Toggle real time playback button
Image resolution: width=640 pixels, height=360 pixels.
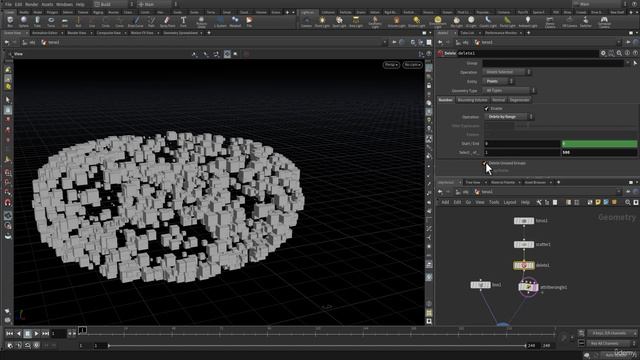pyautogui.click(x=36, y=346)
